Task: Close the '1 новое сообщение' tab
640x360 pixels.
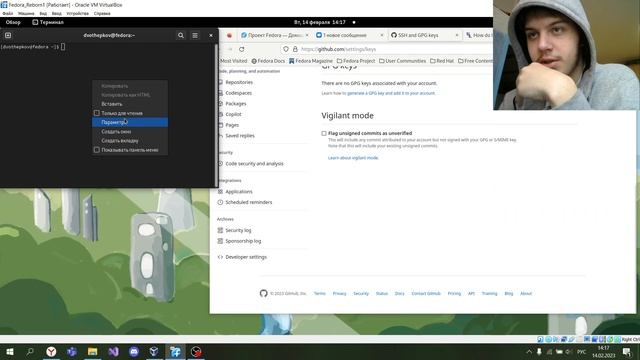Action: click(x=382, y=36)
